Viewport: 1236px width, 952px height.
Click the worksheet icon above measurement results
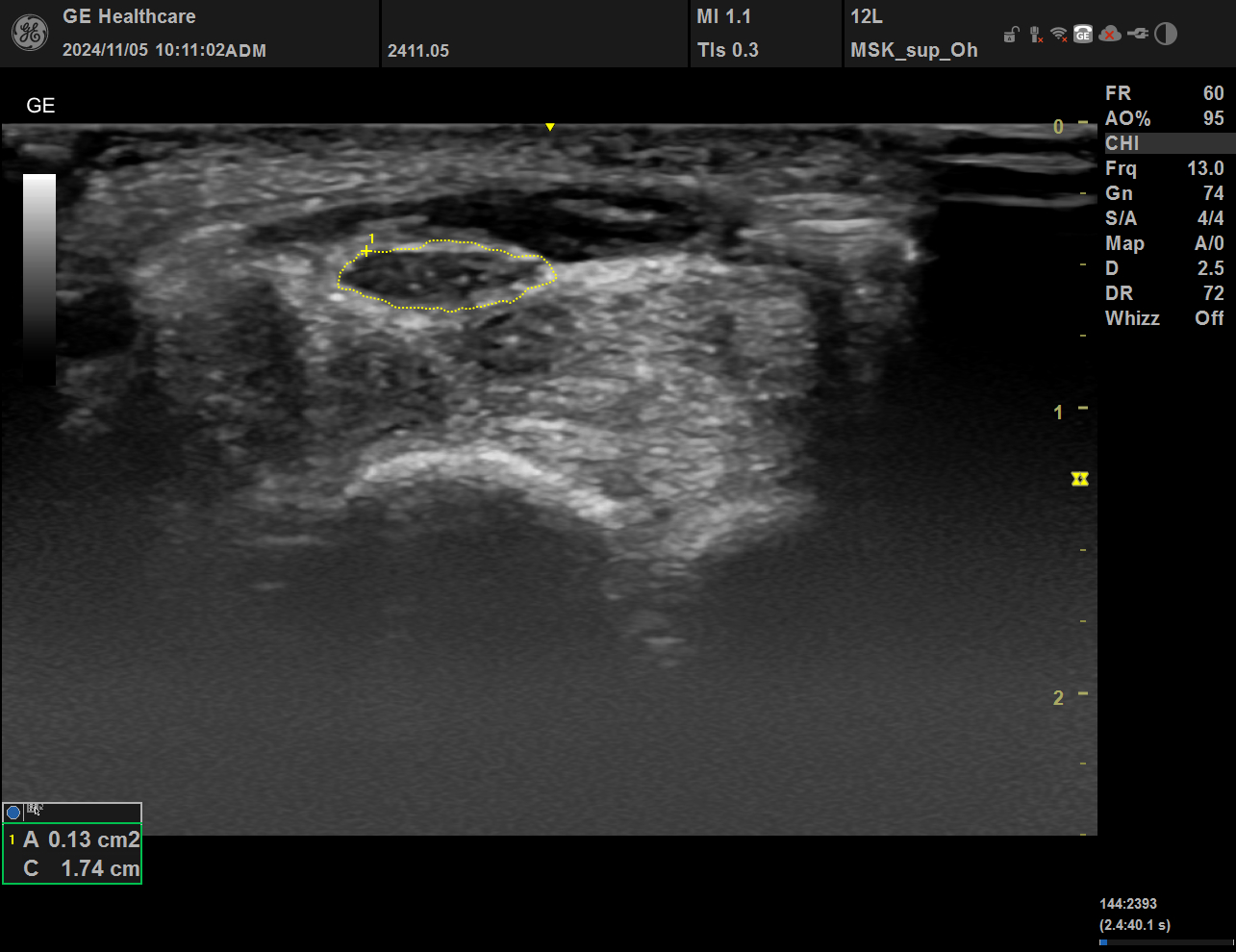[35, 810]
